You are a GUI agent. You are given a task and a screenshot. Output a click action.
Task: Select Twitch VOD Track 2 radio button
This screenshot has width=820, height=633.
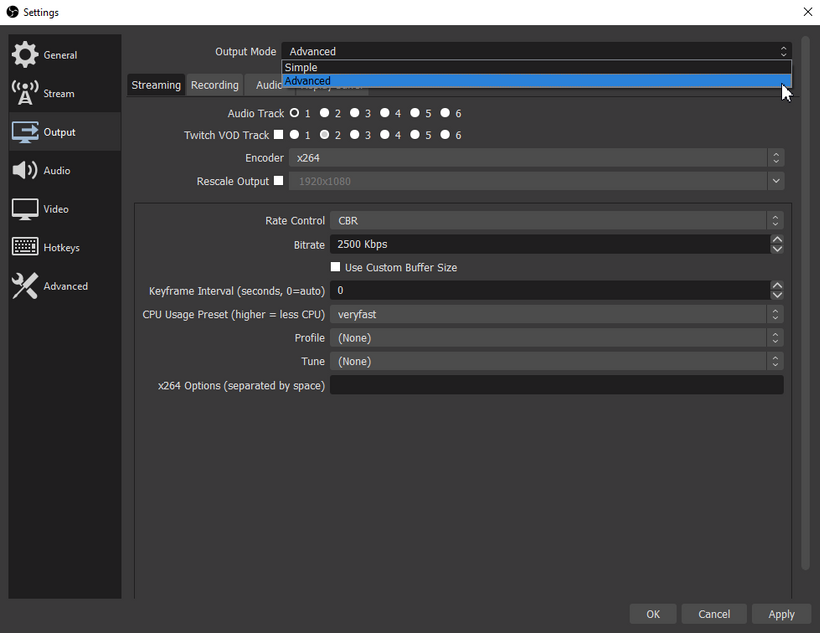coord(324,134)
